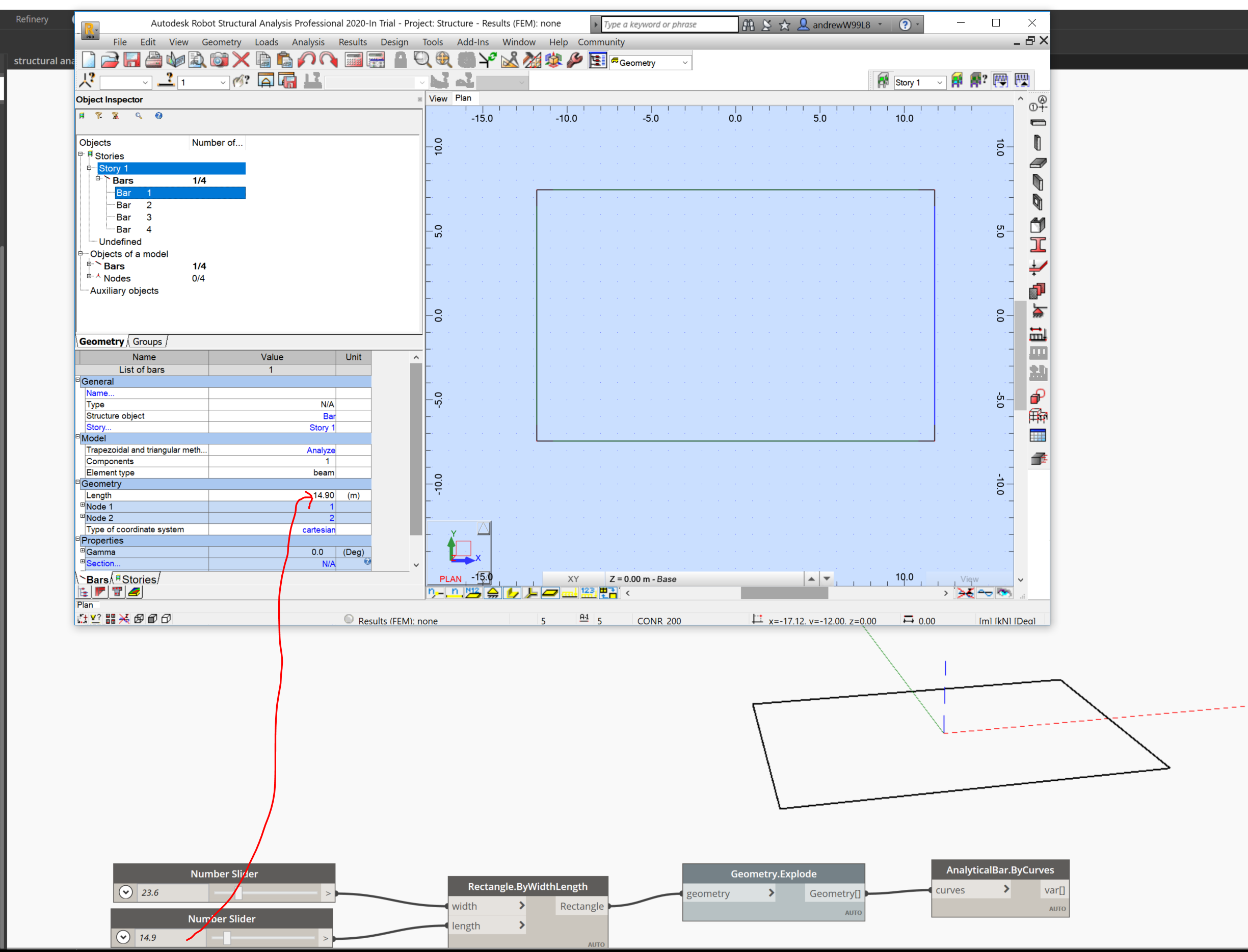
Task: Collapse the Story 1 tree node
Action: click(x=89, y=168)
